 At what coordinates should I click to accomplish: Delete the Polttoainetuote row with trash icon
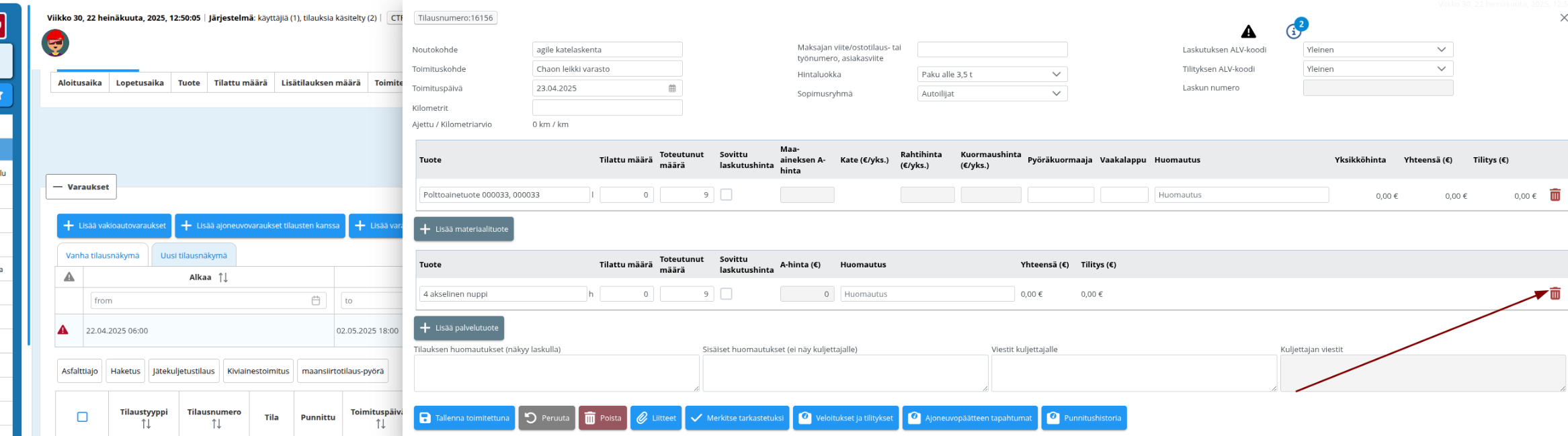(1555, 195)
